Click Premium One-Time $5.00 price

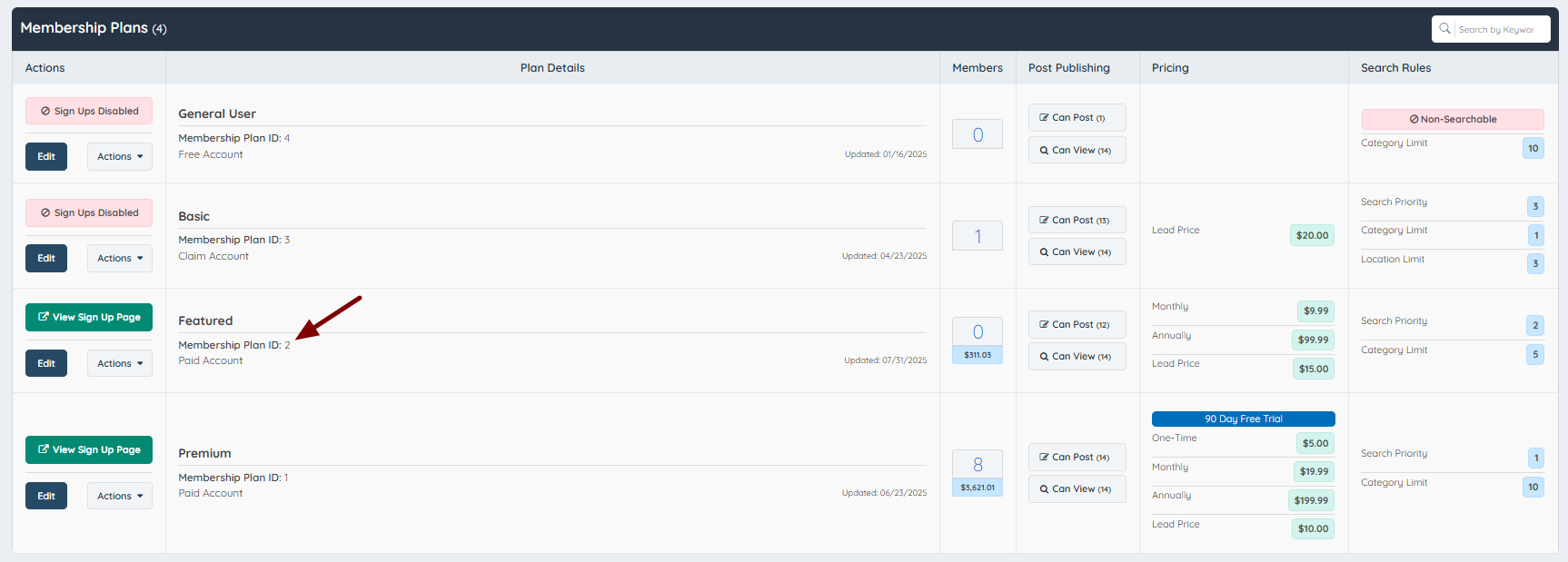(1315, 443)
